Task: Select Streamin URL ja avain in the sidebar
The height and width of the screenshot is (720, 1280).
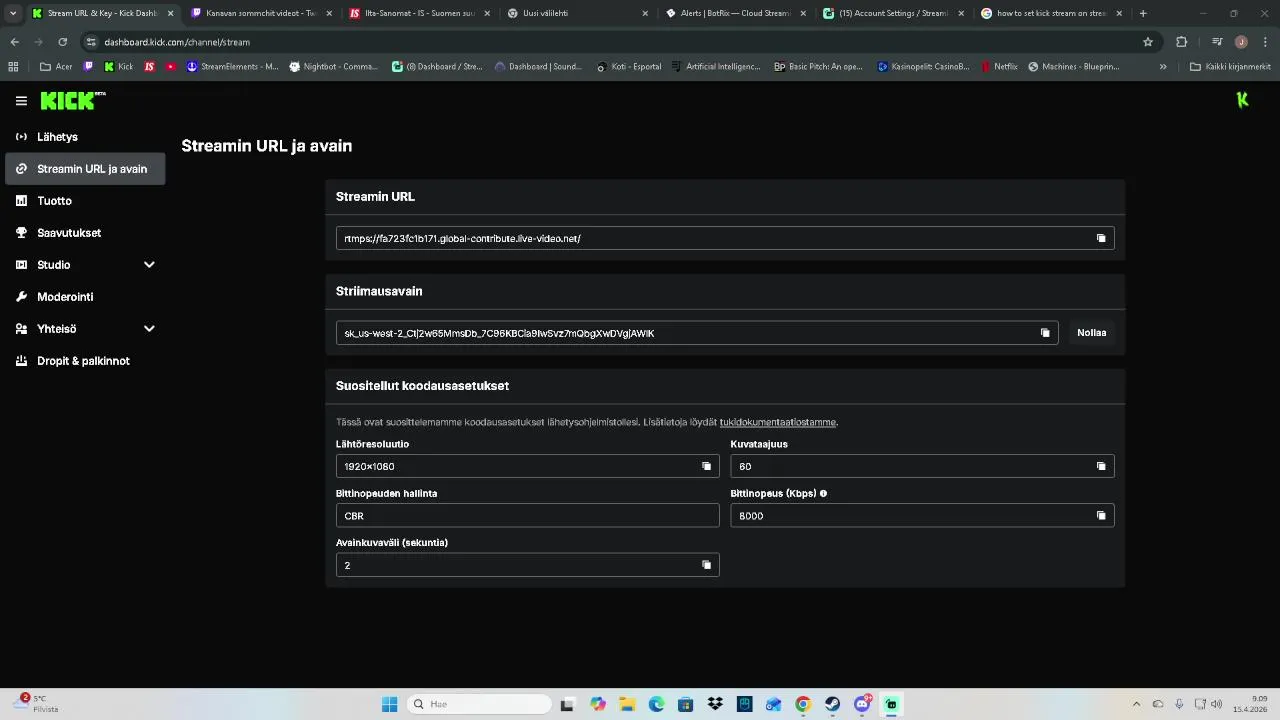Action: point(85,169)
